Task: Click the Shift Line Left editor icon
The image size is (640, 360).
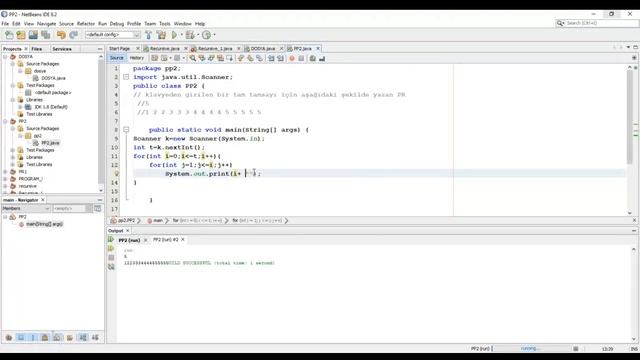Action: click(x=271, y=58)
